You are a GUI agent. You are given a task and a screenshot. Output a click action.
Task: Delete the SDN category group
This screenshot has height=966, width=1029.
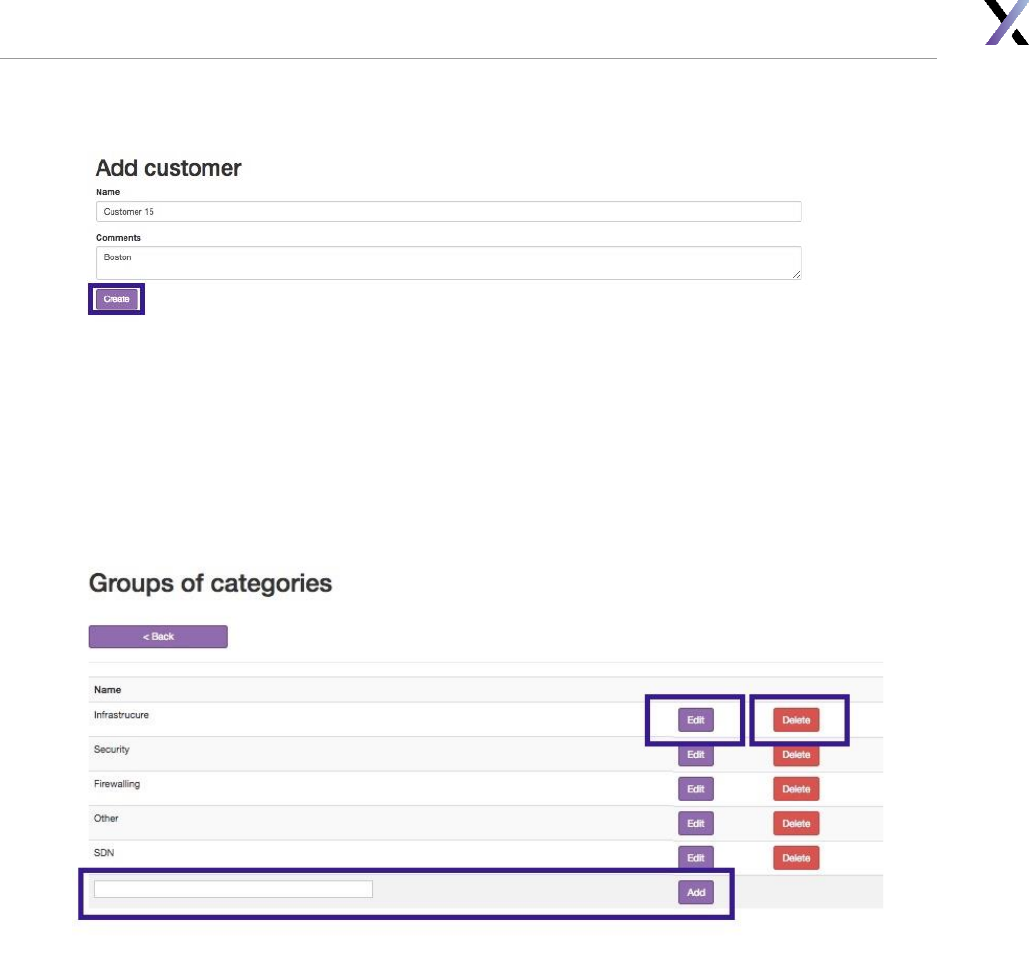796,858
